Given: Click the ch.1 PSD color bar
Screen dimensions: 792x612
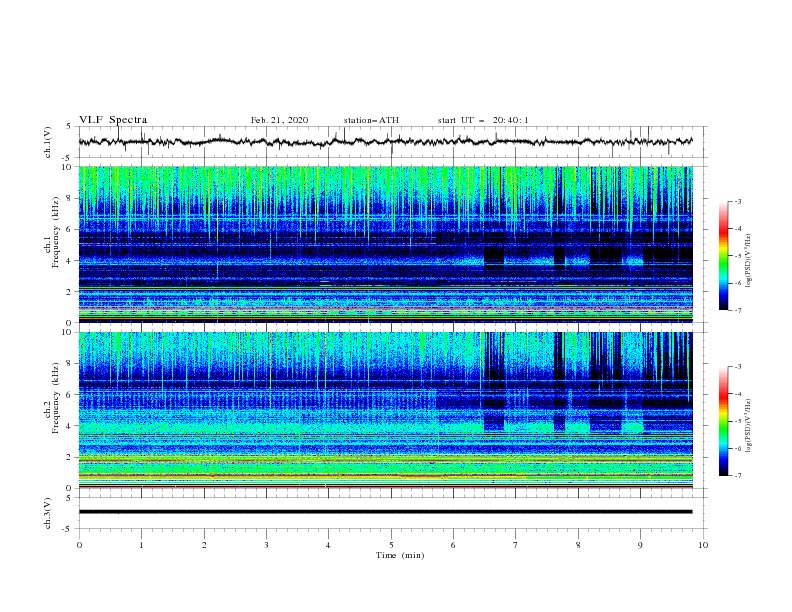Looking at the screenshot, I should (723, 256).
